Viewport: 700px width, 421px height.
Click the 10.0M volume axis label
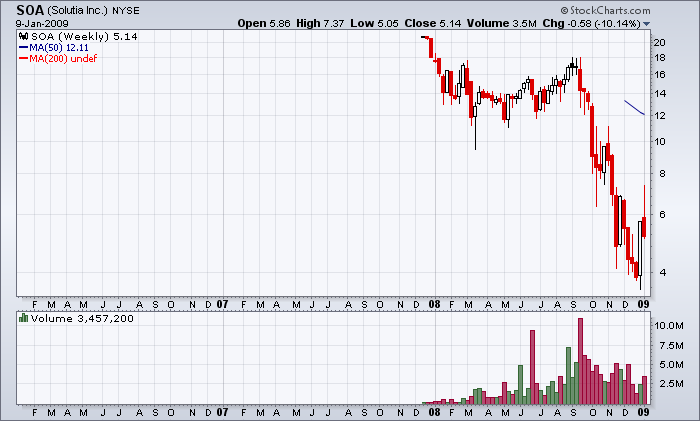(669, 325)
